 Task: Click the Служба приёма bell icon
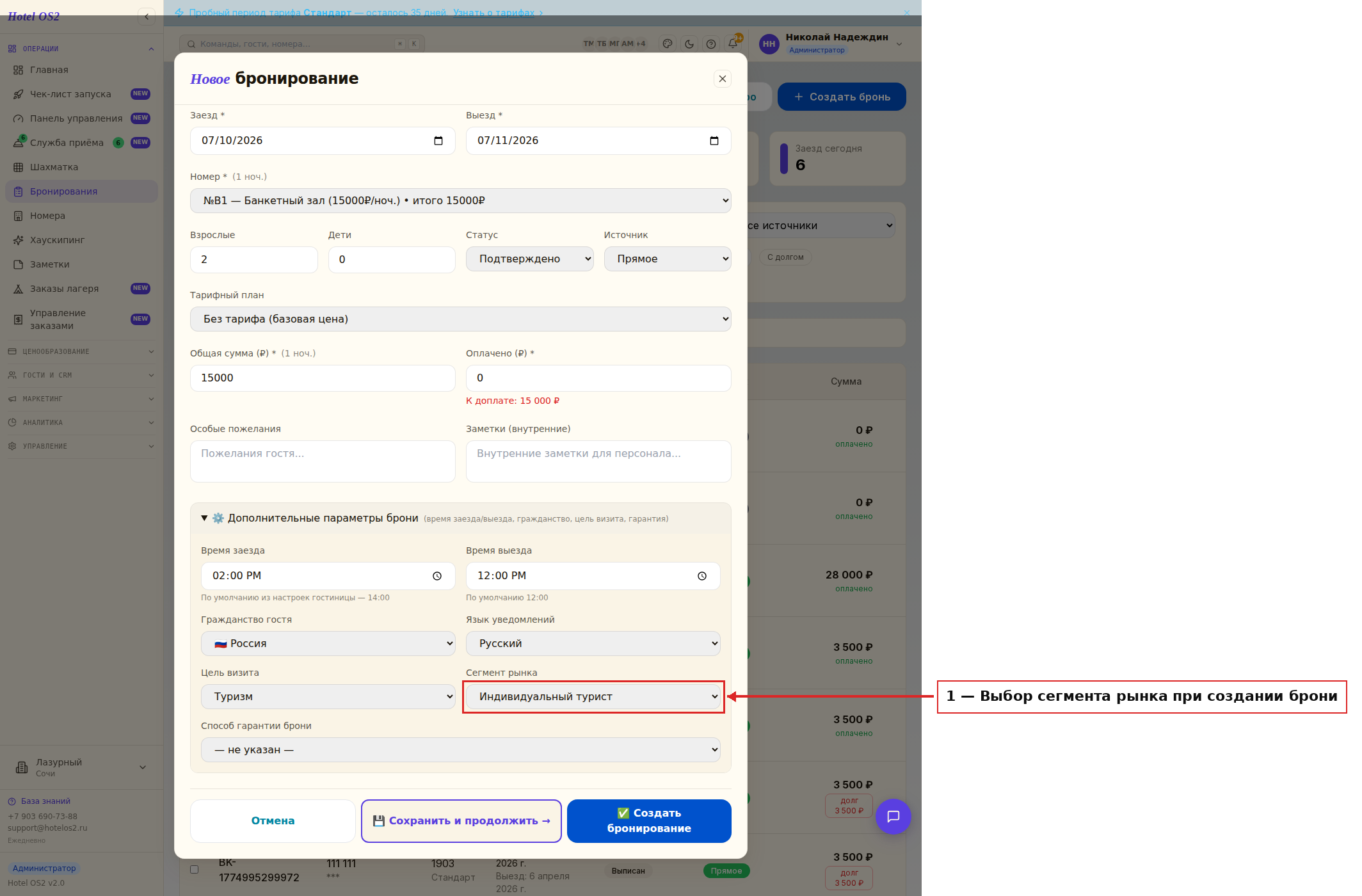click(18, 143)
